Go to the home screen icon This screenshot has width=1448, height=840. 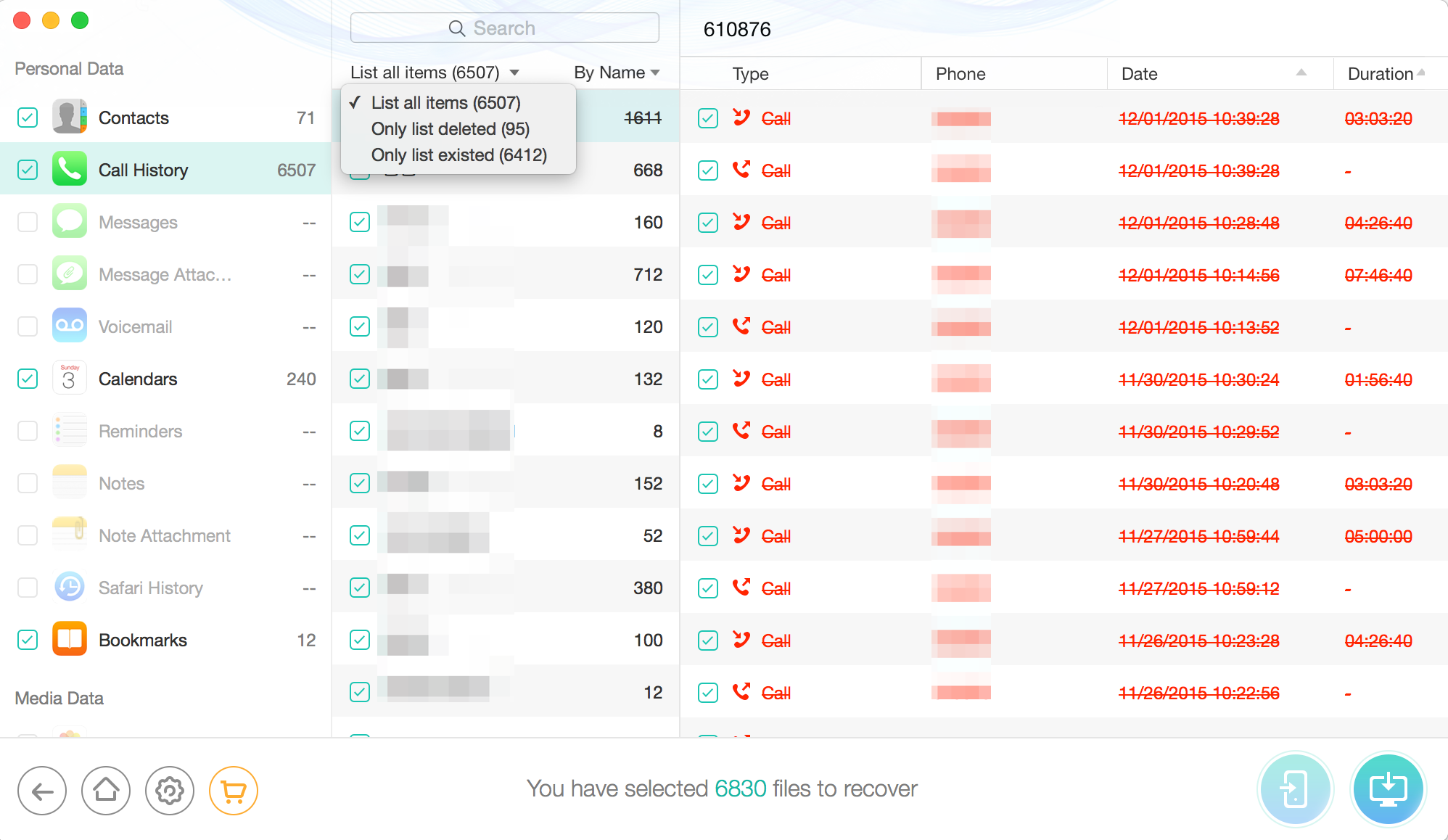click(106, 791)
